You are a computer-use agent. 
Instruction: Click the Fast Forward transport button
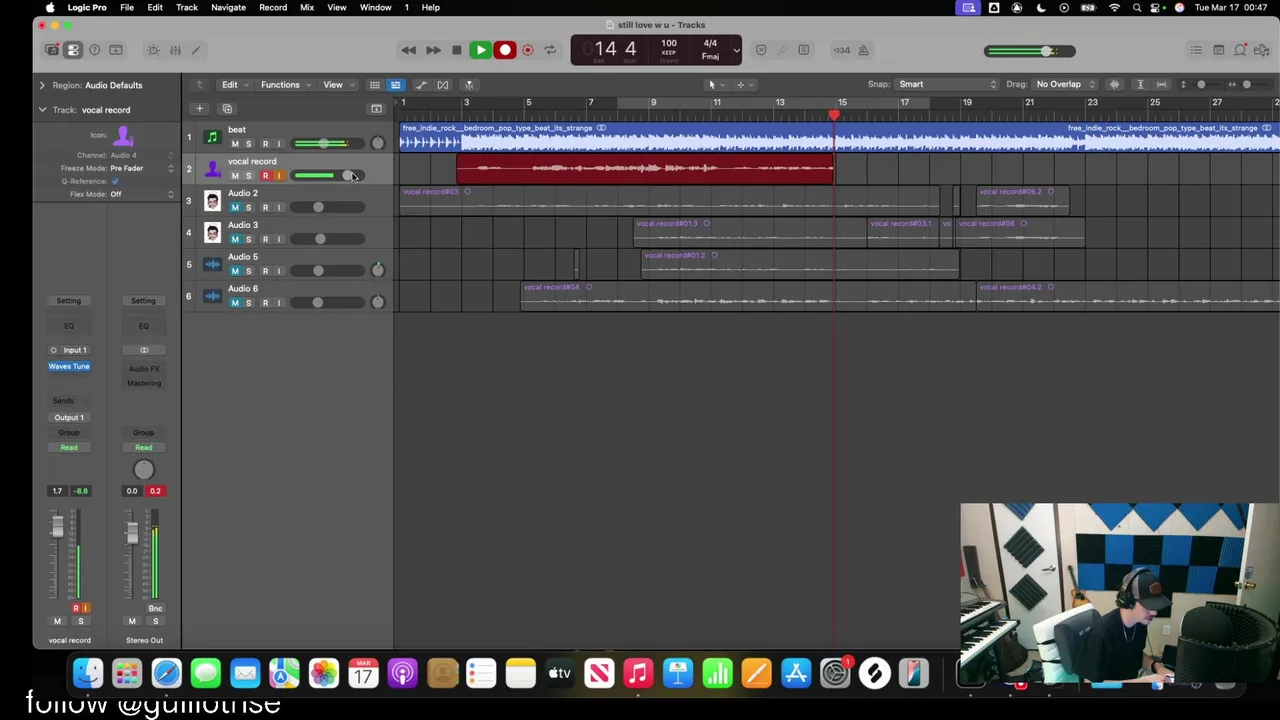[433, 50]
